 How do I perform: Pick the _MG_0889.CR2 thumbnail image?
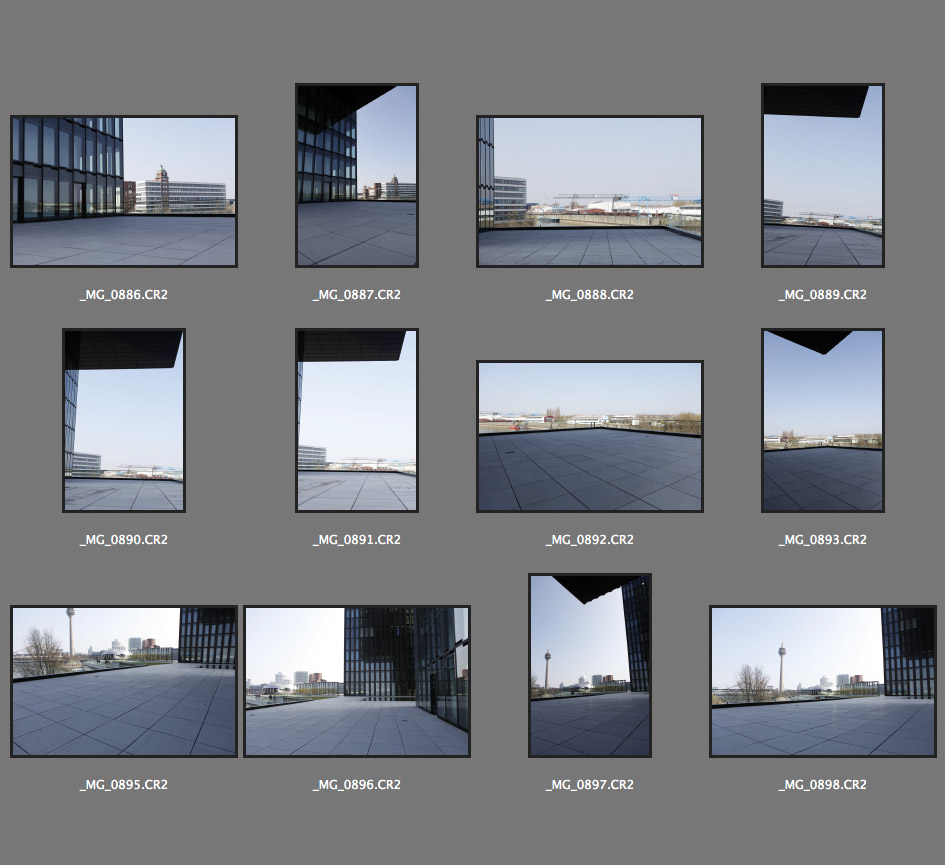click(x=823, y=175)
